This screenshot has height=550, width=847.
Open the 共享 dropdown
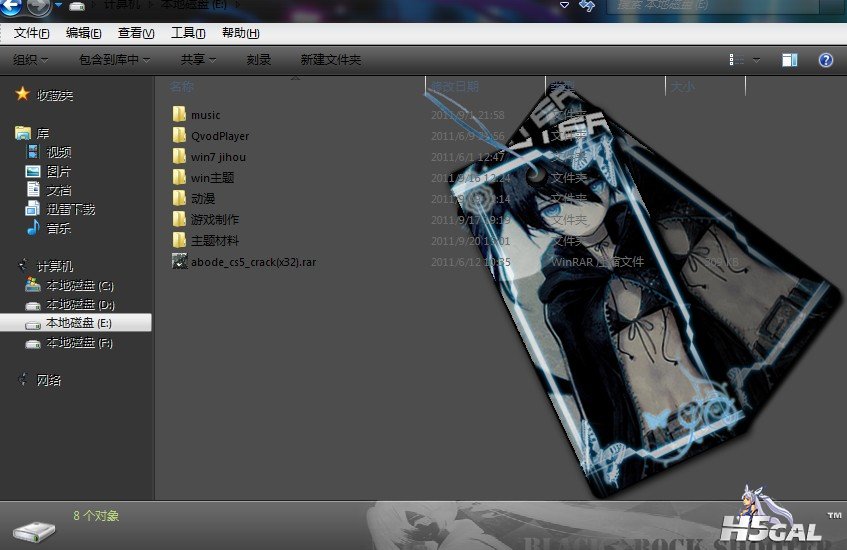(198, 59)
